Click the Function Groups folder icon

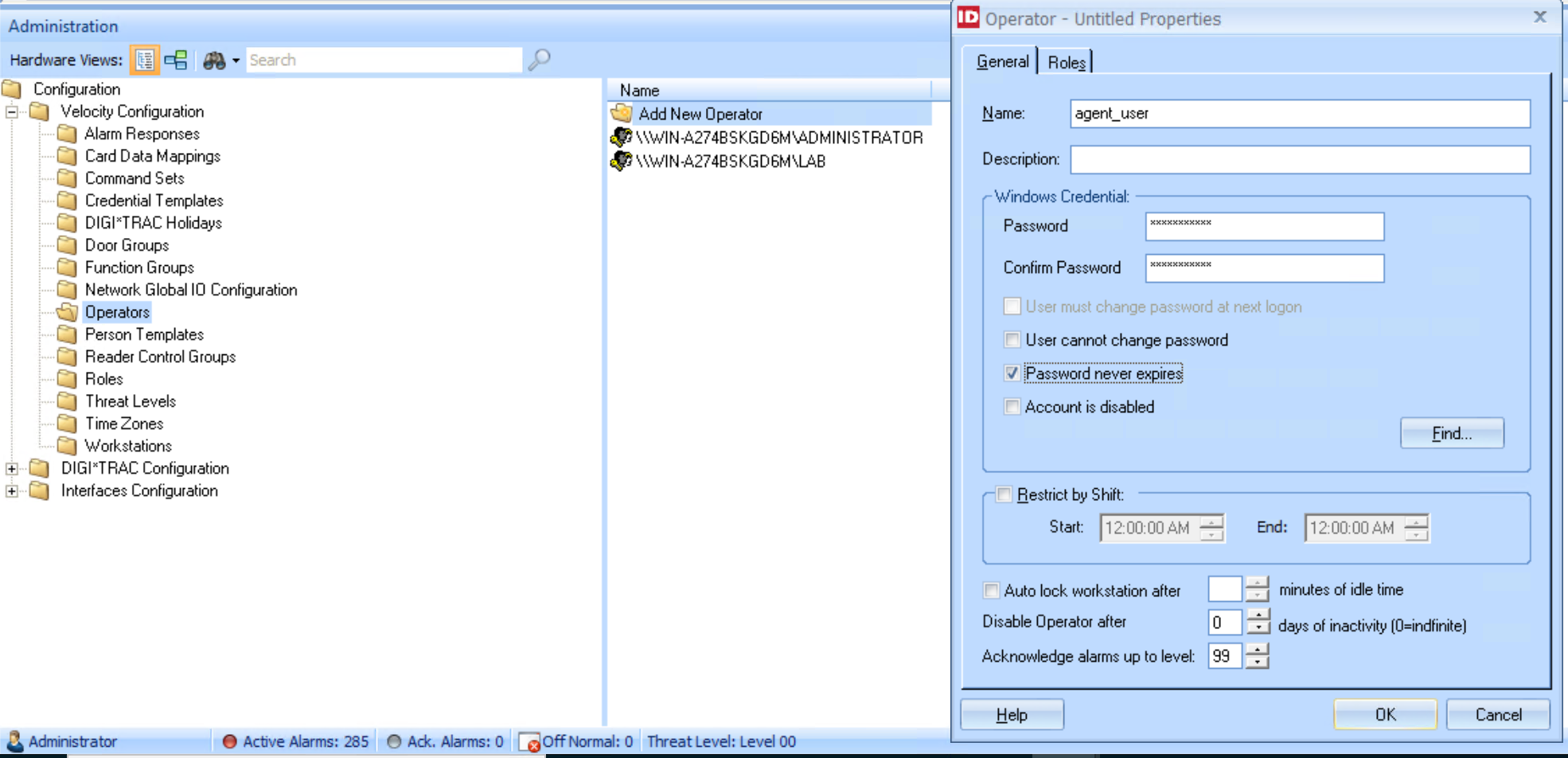[x=67, y=267]
